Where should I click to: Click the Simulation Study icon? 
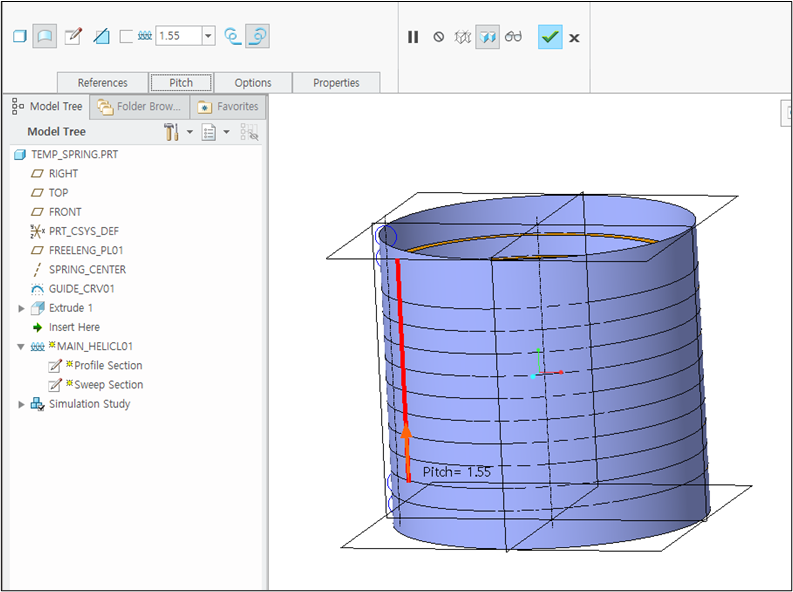point(37,404)
